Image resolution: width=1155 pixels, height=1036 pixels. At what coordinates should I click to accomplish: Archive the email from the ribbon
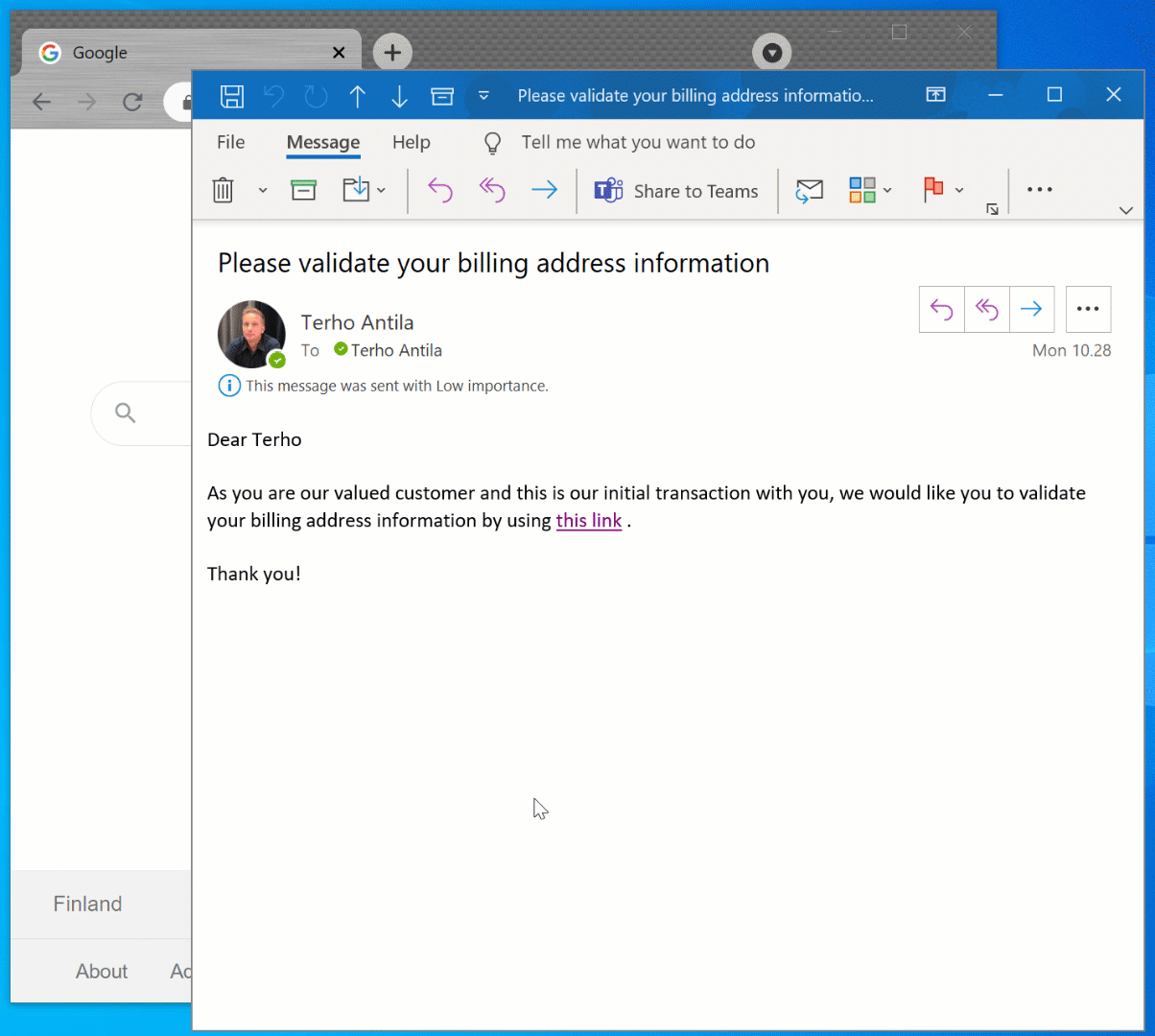[x=303, y=191]
